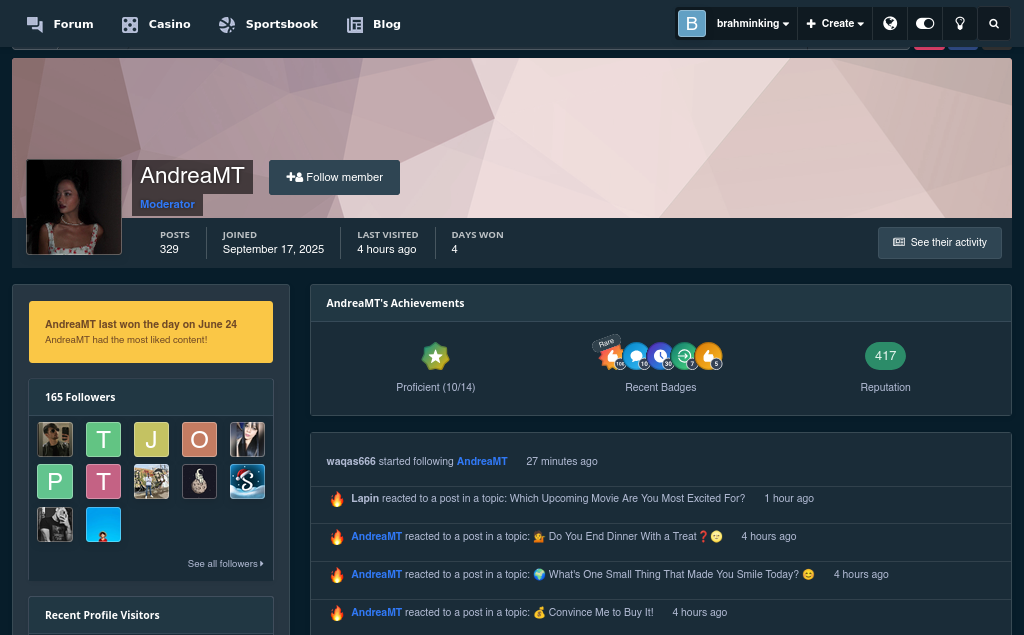Open the Blog section
Viewport: 1024px width, 635px height.
coord(374,24)
